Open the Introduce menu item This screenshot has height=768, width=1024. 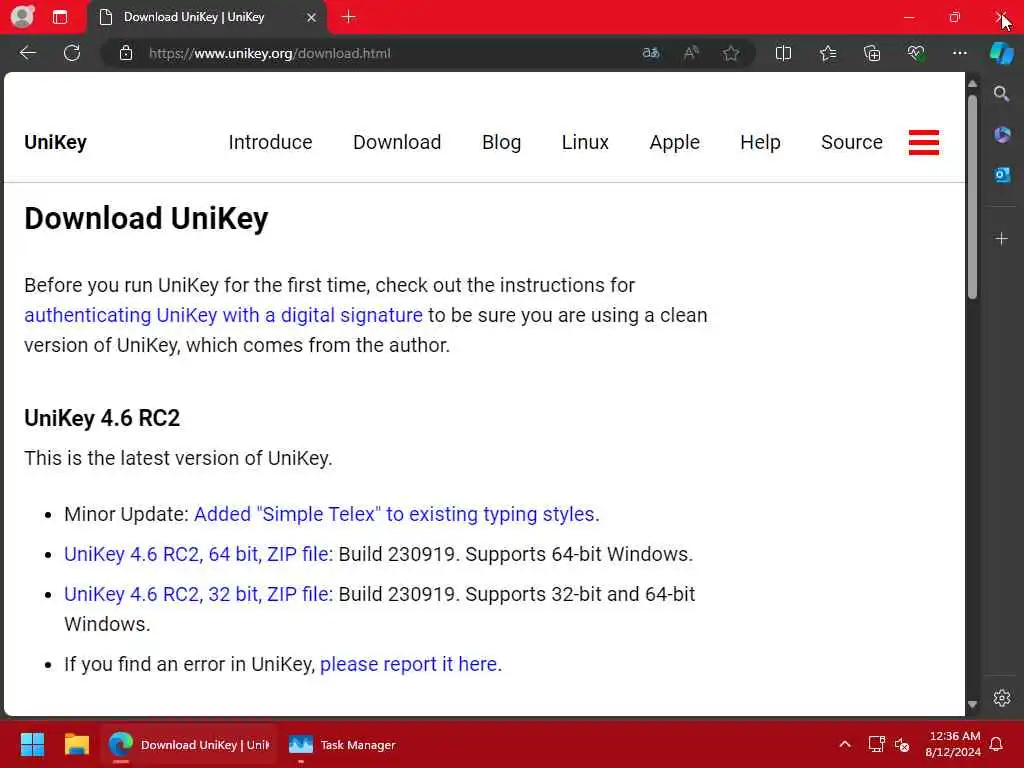(x=270, y=142)
